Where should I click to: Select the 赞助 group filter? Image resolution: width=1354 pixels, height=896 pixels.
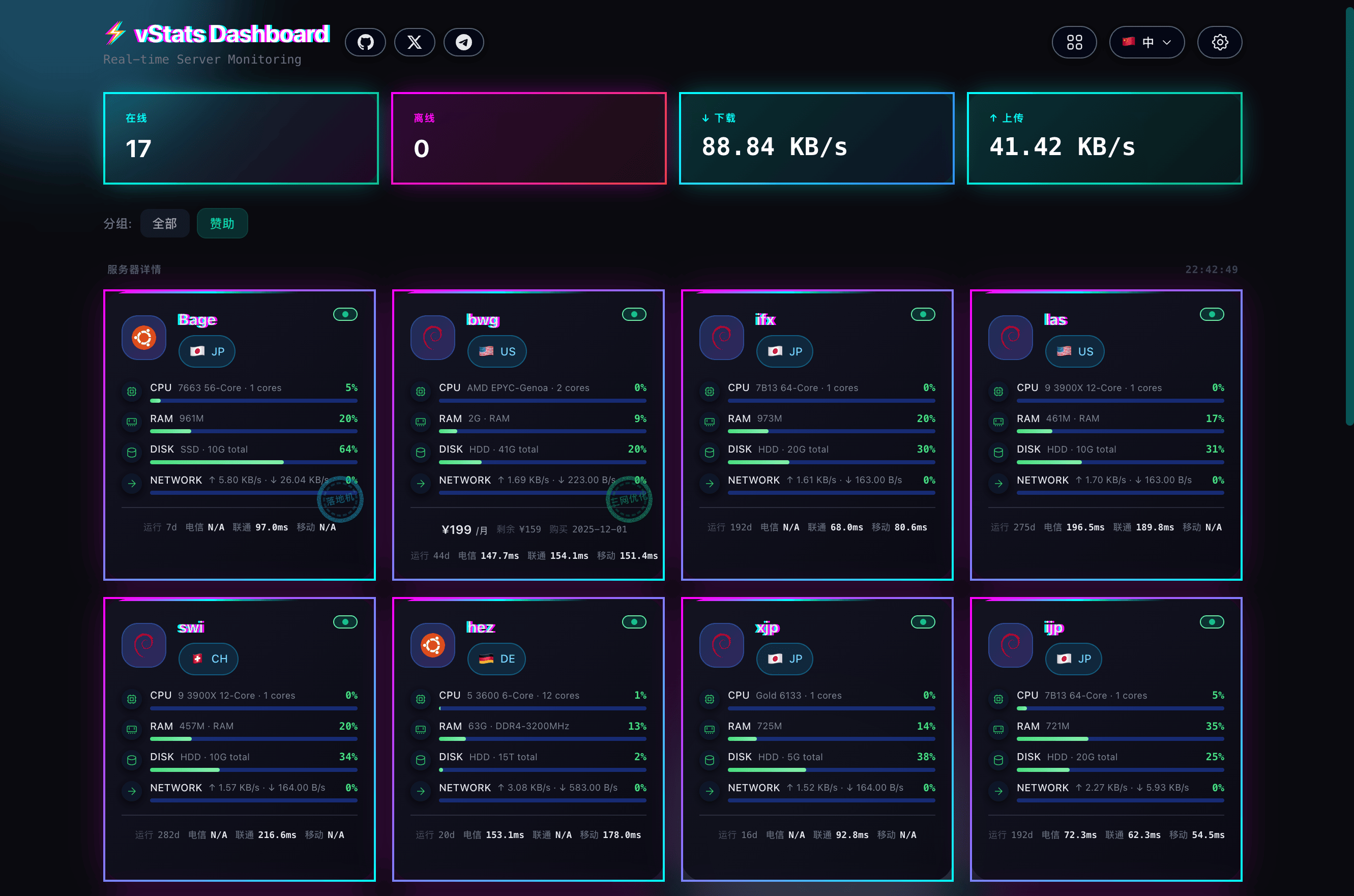(x=222, y=223)
